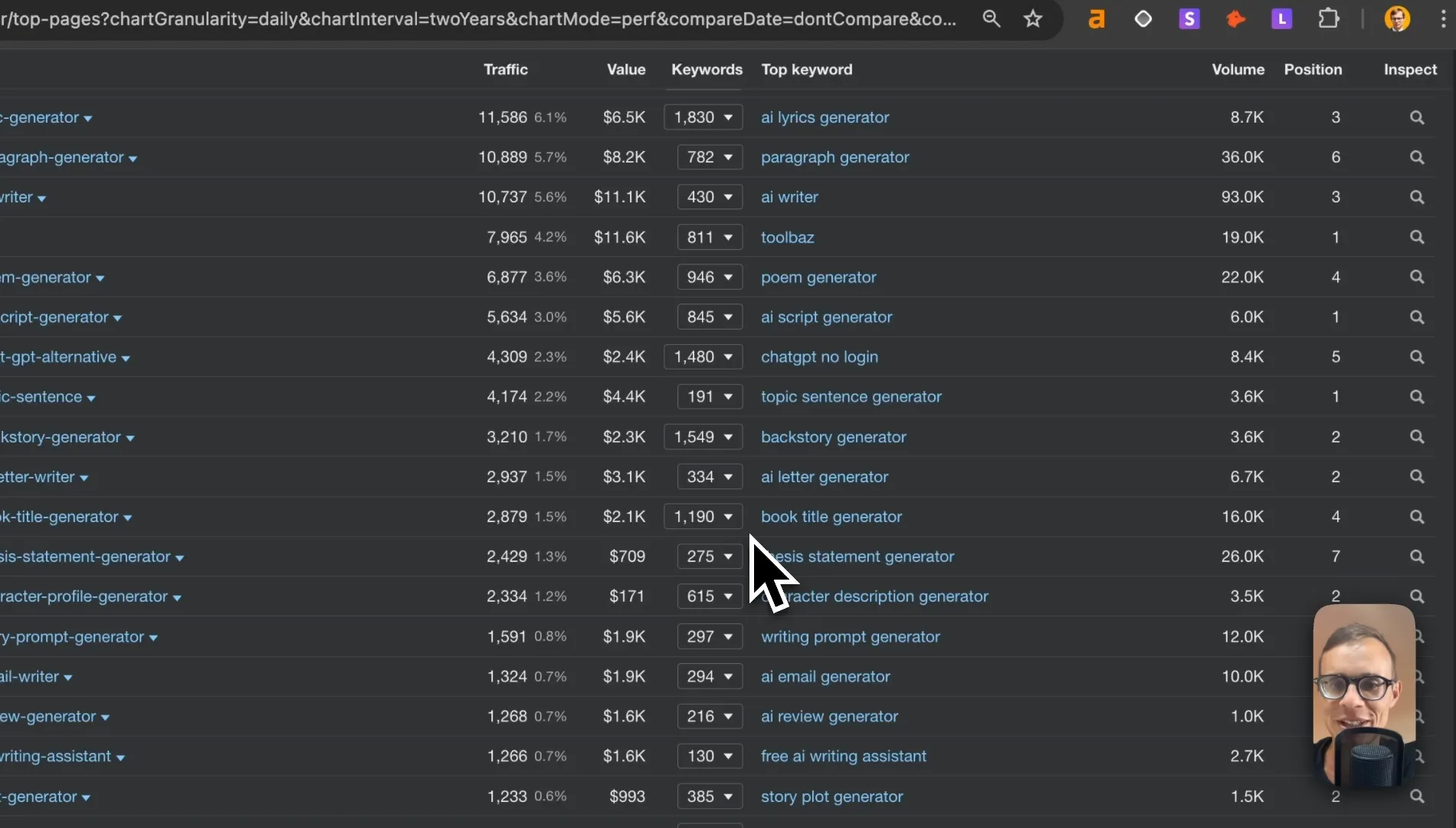Expand the 1,480 keywords dropdown
Image resolution: width=1456 pixels, height=828 pixels.
tap(703, 357)
